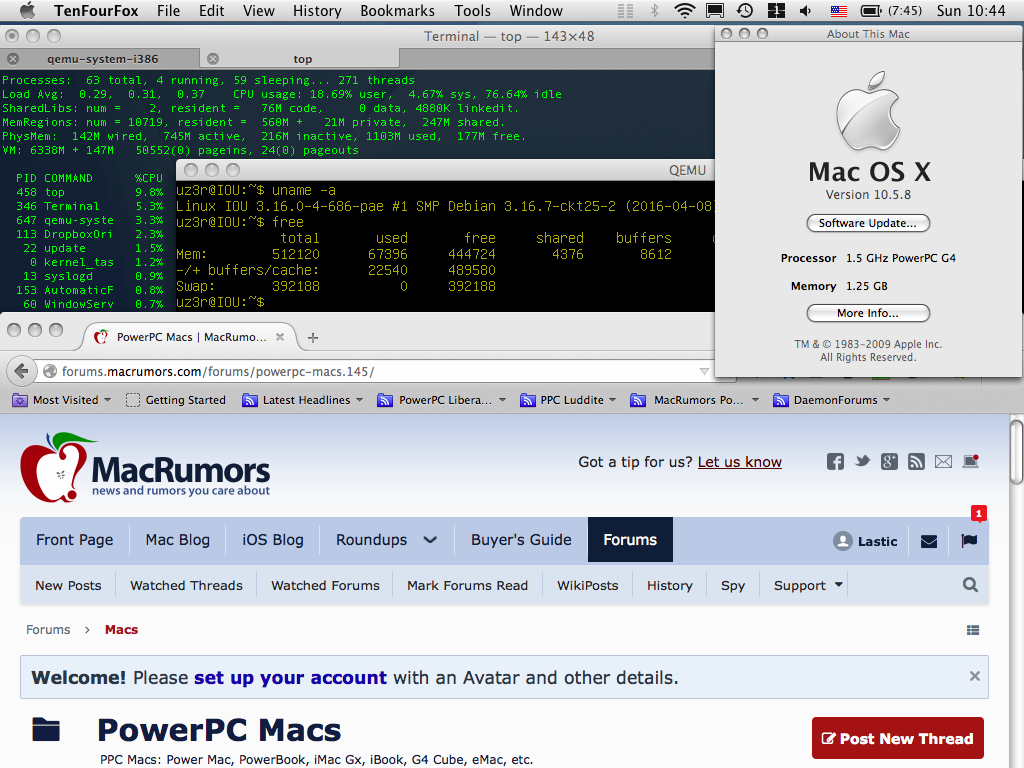Expand the Most Visited bookmarks dropdown
The height and width of the screenshot is (768, 1024).
[108, 400]
